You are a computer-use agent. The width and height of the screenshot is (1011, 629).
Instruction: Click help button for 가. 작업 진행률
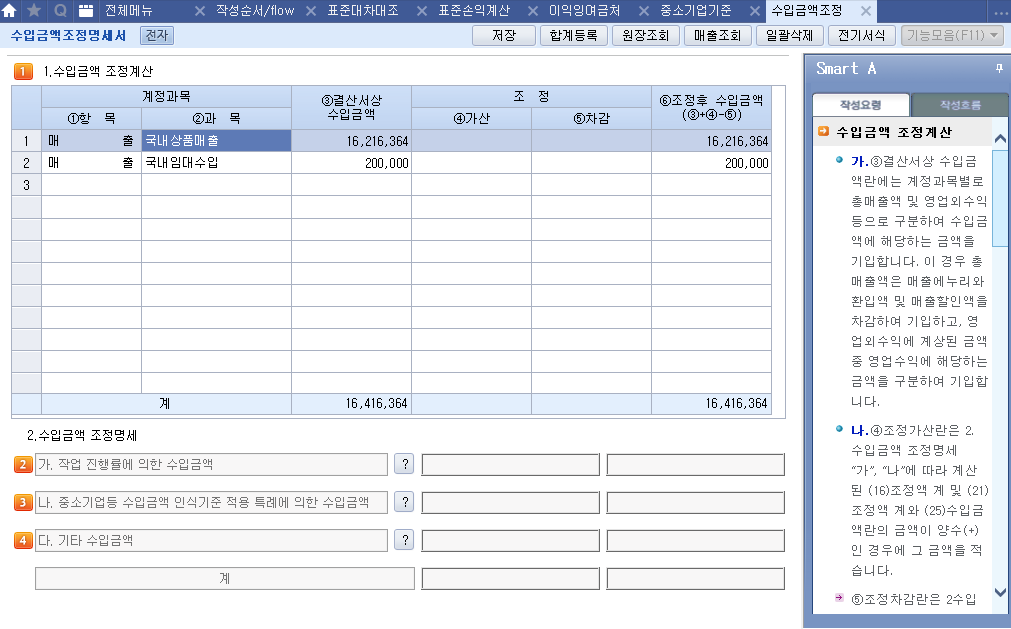point(404,464)
